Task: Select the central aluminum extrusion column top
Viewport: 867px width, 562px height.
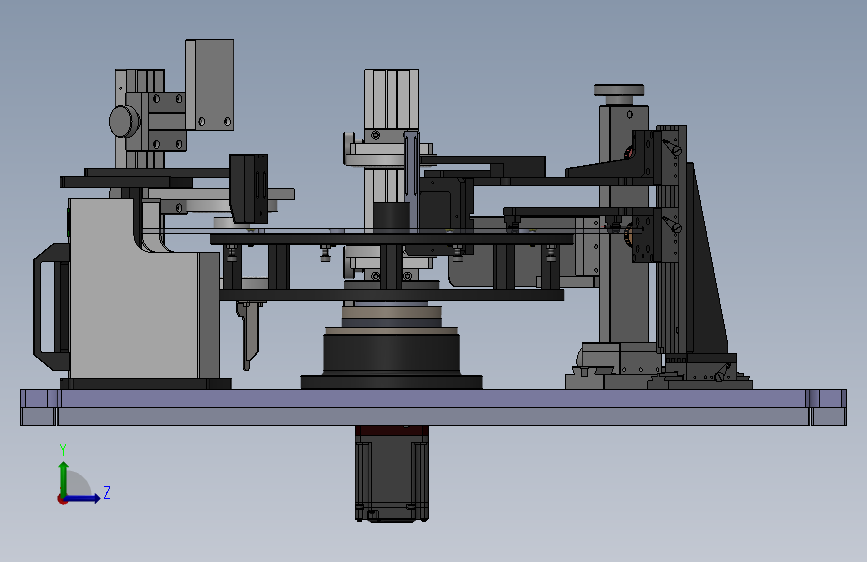Action: pyautogui.click(x=391, y=98)
